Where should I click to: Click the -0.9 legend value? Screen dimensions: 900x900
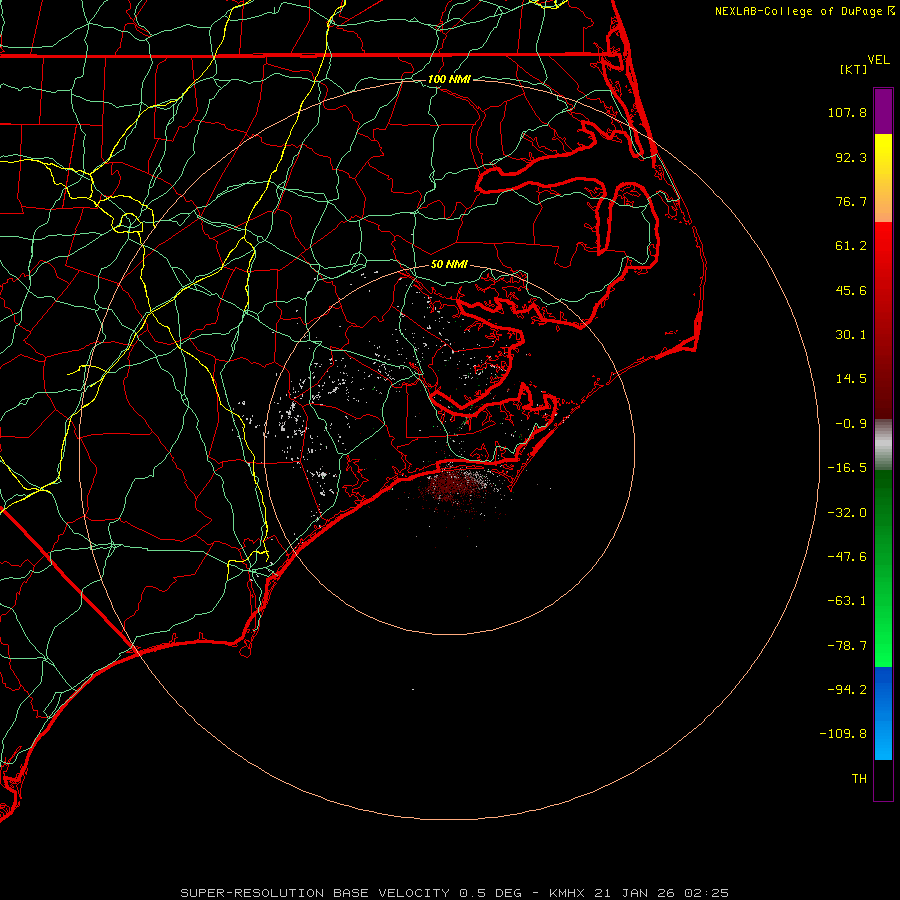click(x=851, y=424)
